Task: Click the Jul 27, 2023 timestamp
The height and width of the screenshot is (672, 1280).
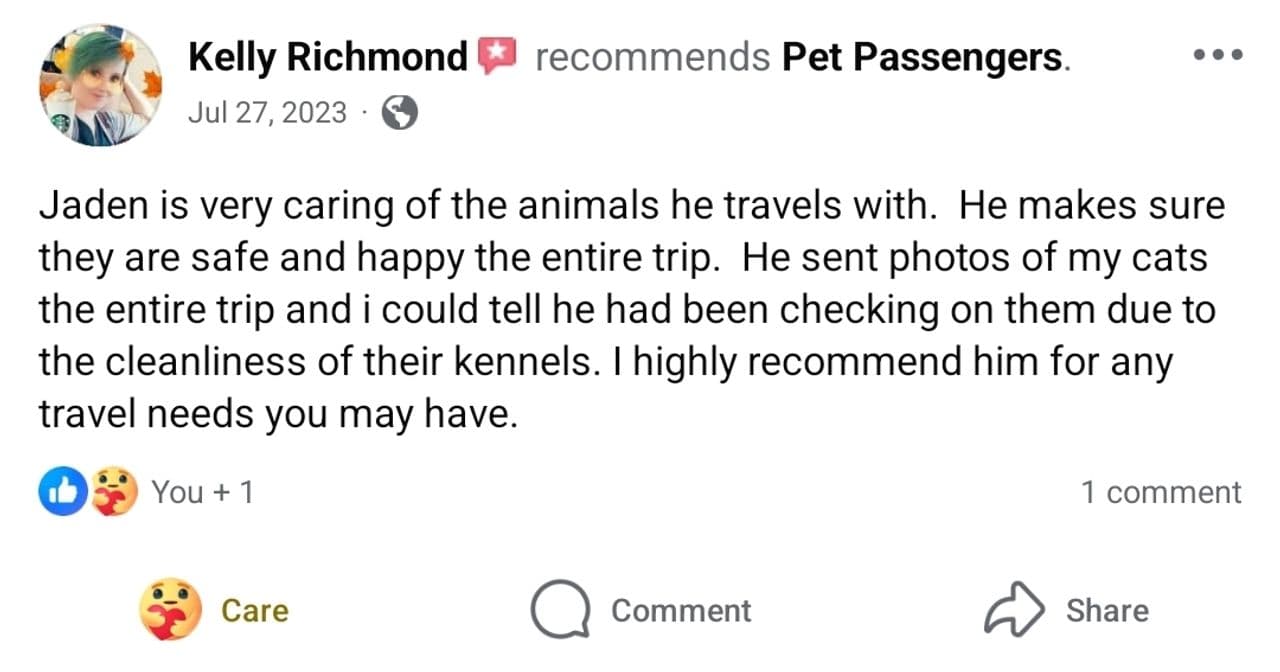Action: pyautogui.click(x=267, y=112)
